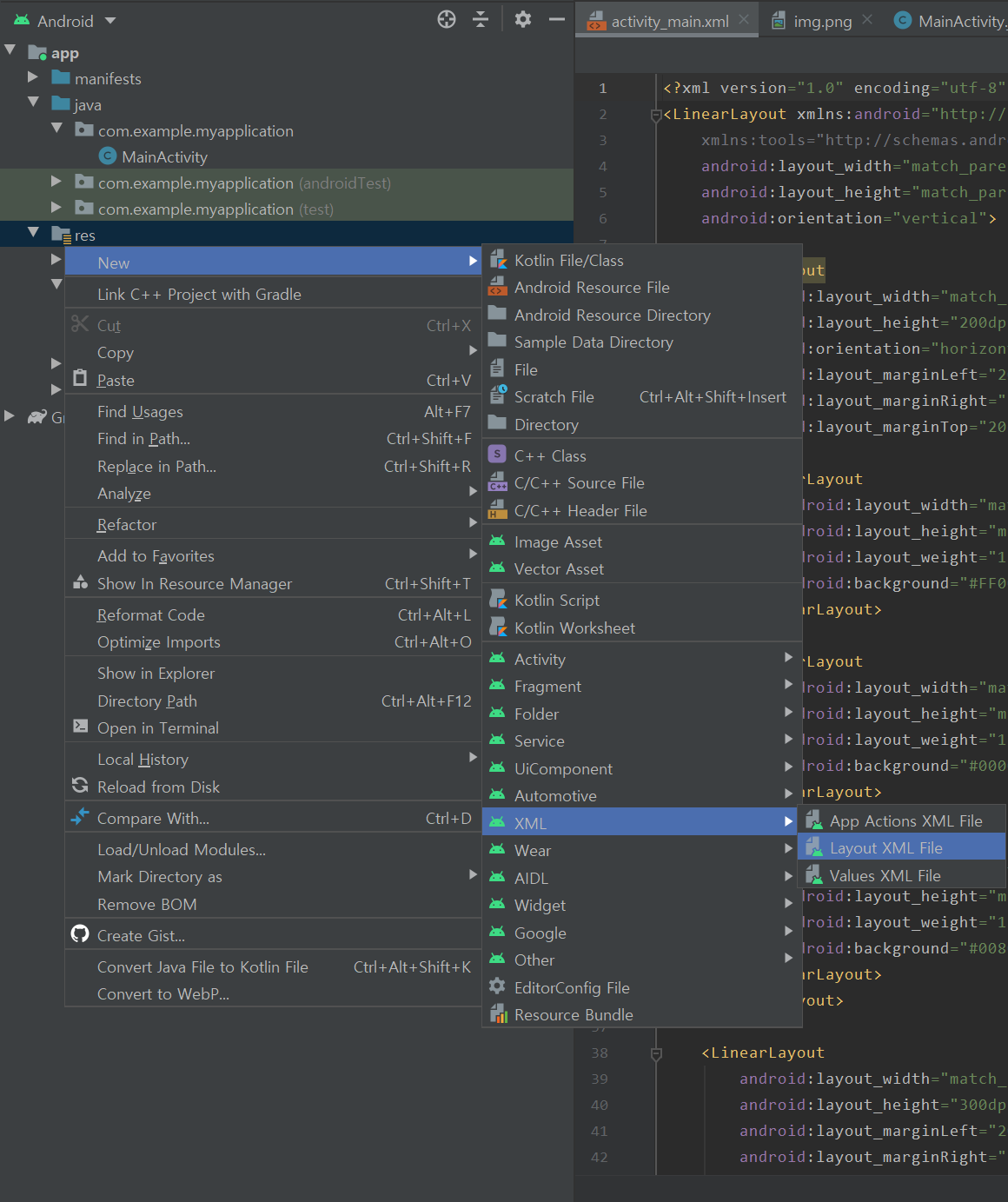Click the MainActivity class icon in tree
Screen dimensions: 1008x1202
pyautogui.click(x=108, y=156)
